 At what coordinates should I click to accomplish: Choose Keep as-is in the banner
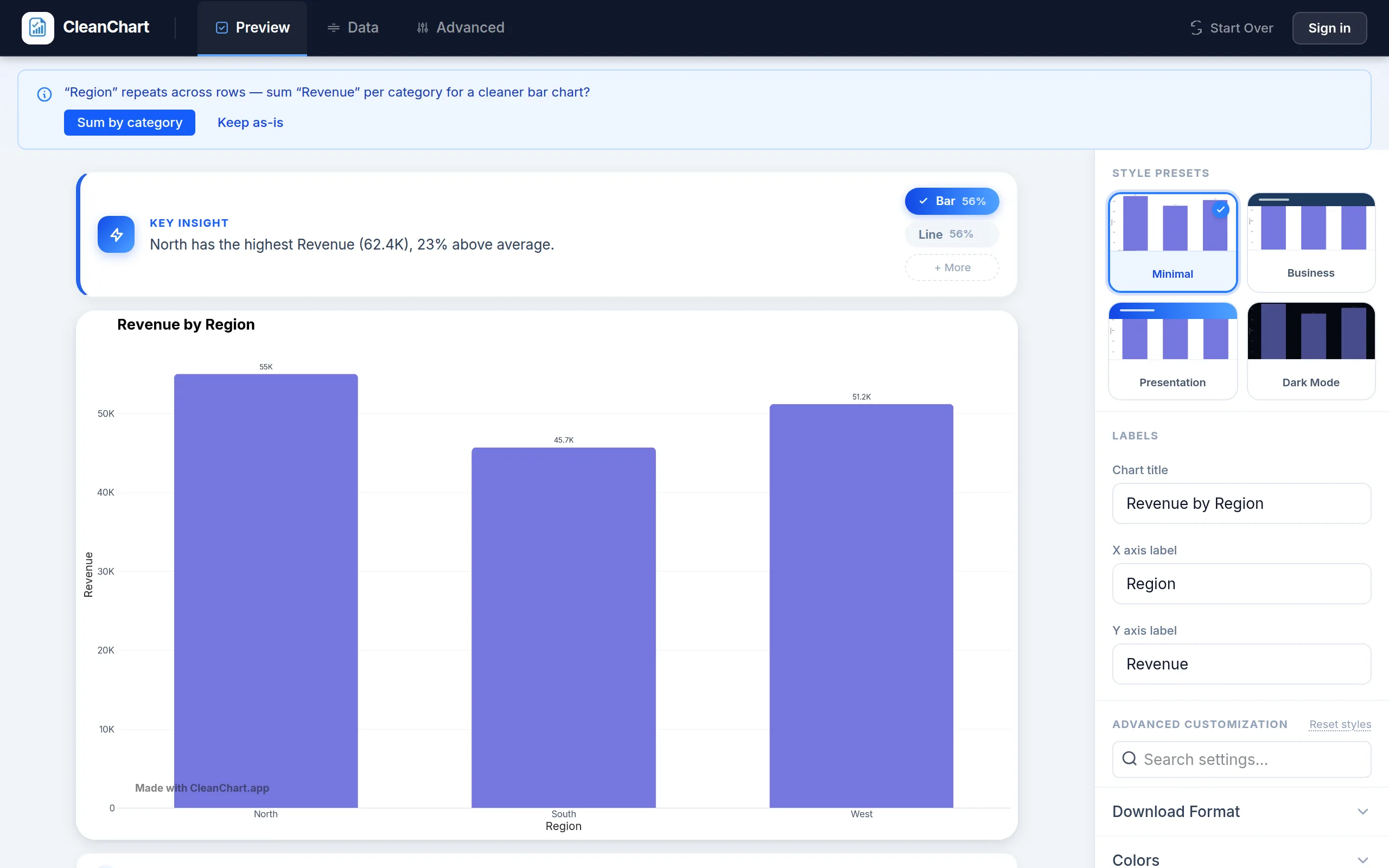click(250, 122)
